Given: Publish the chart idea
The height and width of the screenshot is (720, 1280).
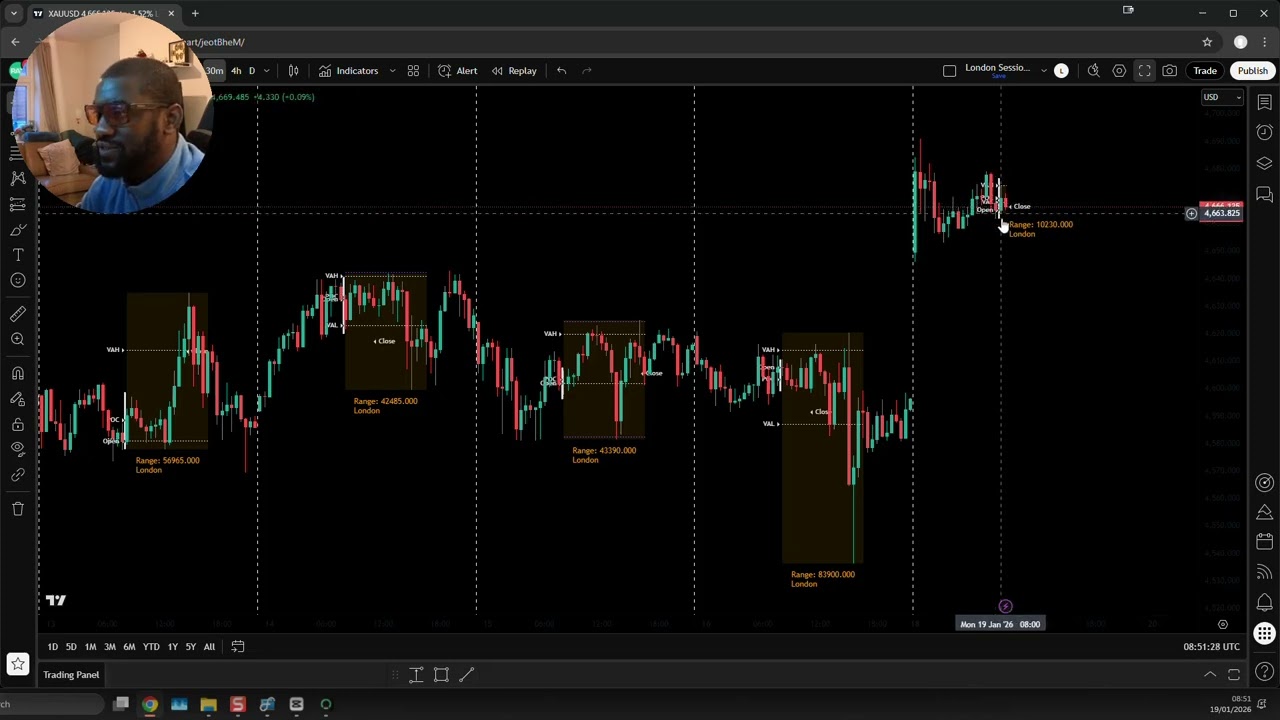Looking at the screenshot, I should (1252, 71).
